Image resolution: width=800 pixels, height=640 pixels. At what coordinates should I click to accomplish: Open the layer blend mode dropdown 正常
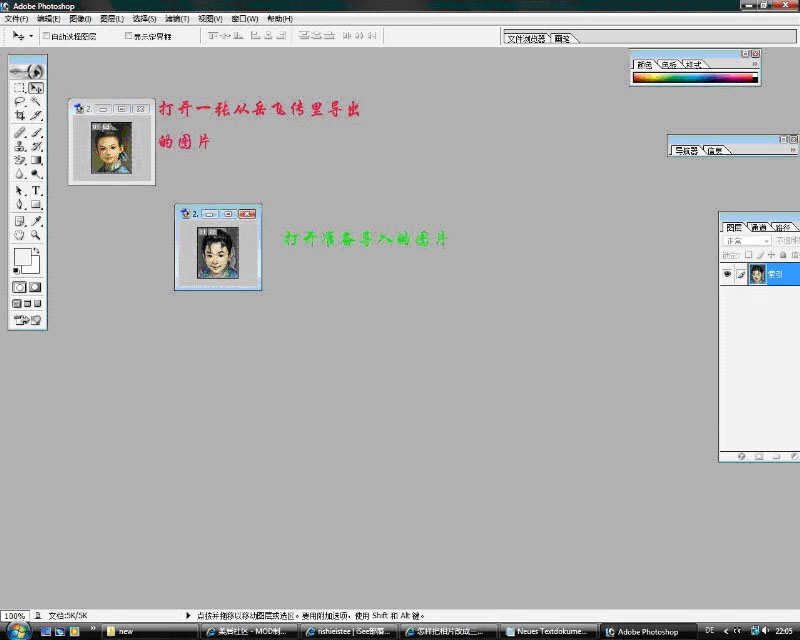pos(746,241)
